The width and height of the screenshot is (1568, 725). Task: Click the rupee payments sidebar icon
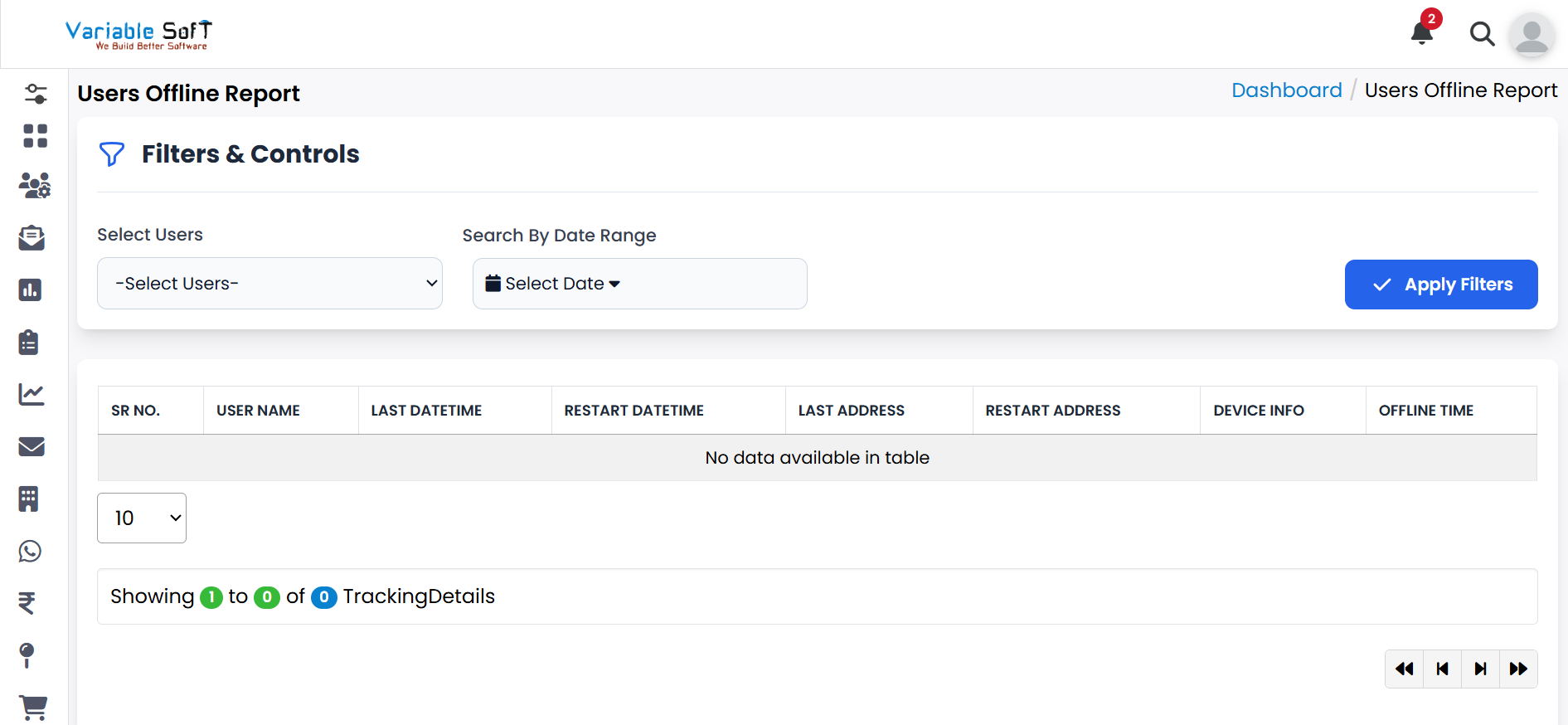click(x=27, y=603)
